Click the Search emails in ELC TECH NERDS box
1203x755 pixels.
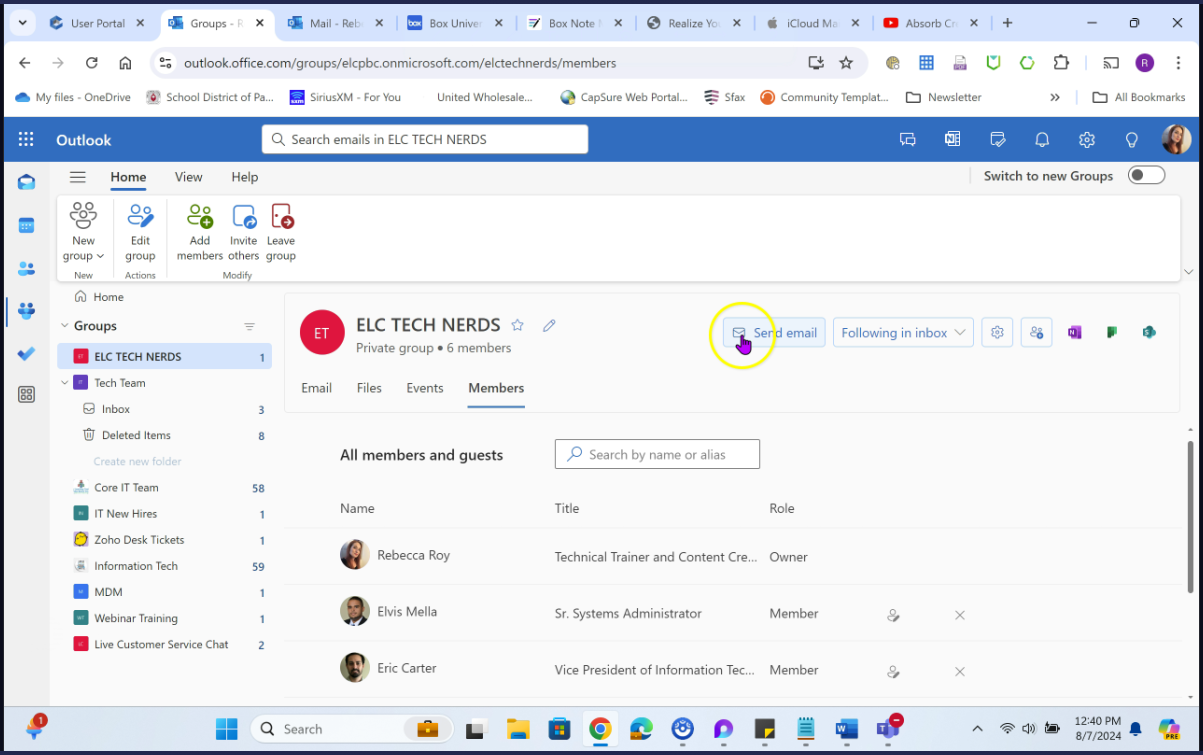click(x=425, y=139)
